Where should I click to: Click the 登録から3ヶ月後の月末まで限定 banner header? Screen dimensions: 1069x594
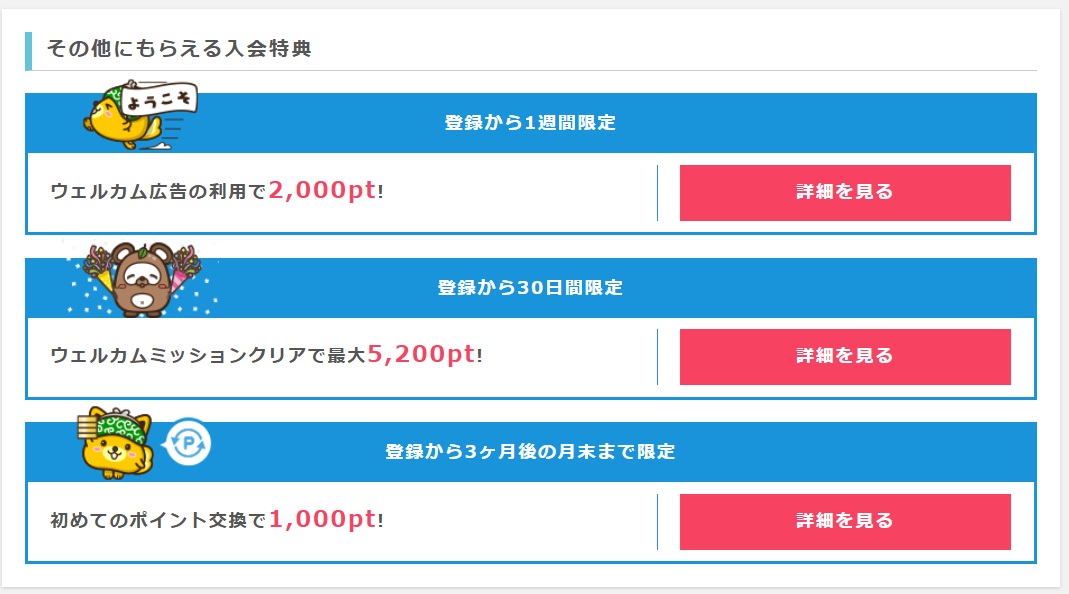(x=530, y=452)
